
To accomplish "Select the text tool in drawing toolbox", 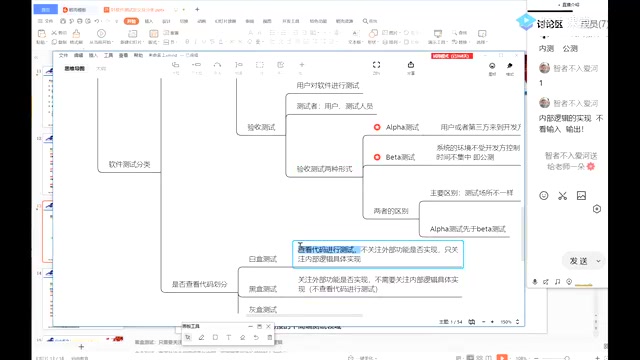I will 229,338.
